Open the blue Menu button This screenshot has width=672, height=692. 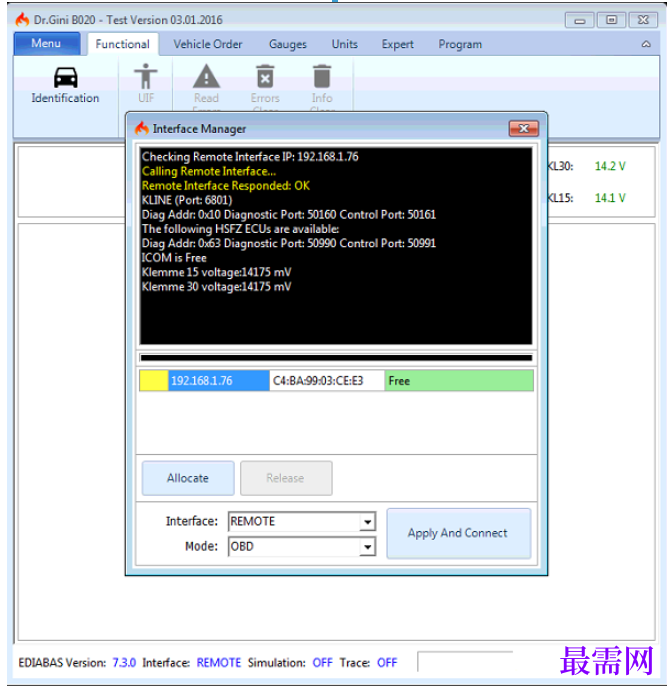point(47,44)
